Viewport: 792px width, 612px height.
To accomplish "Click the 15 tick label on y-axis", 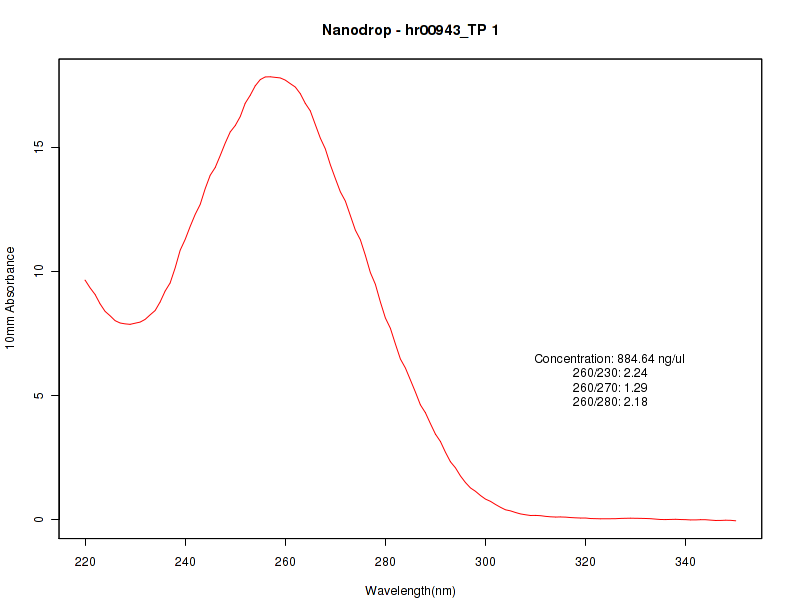I will coord(39,147).
